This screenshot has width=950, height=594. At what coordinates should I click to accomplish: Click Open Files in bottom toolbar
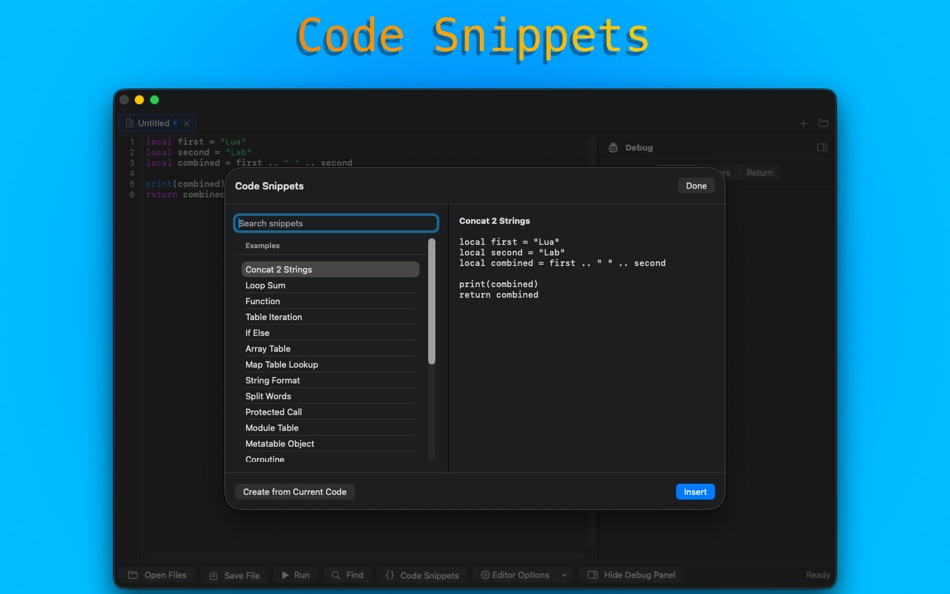(x=157, y=575)
